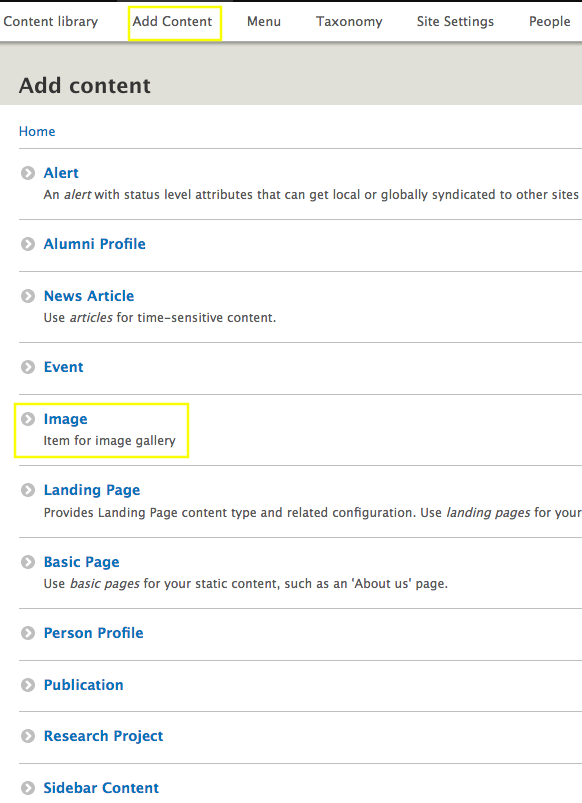Click the arrow icon beside Image
Image resolution: width=582 pixels, height=803 pixels.
(x=29, y=419)
